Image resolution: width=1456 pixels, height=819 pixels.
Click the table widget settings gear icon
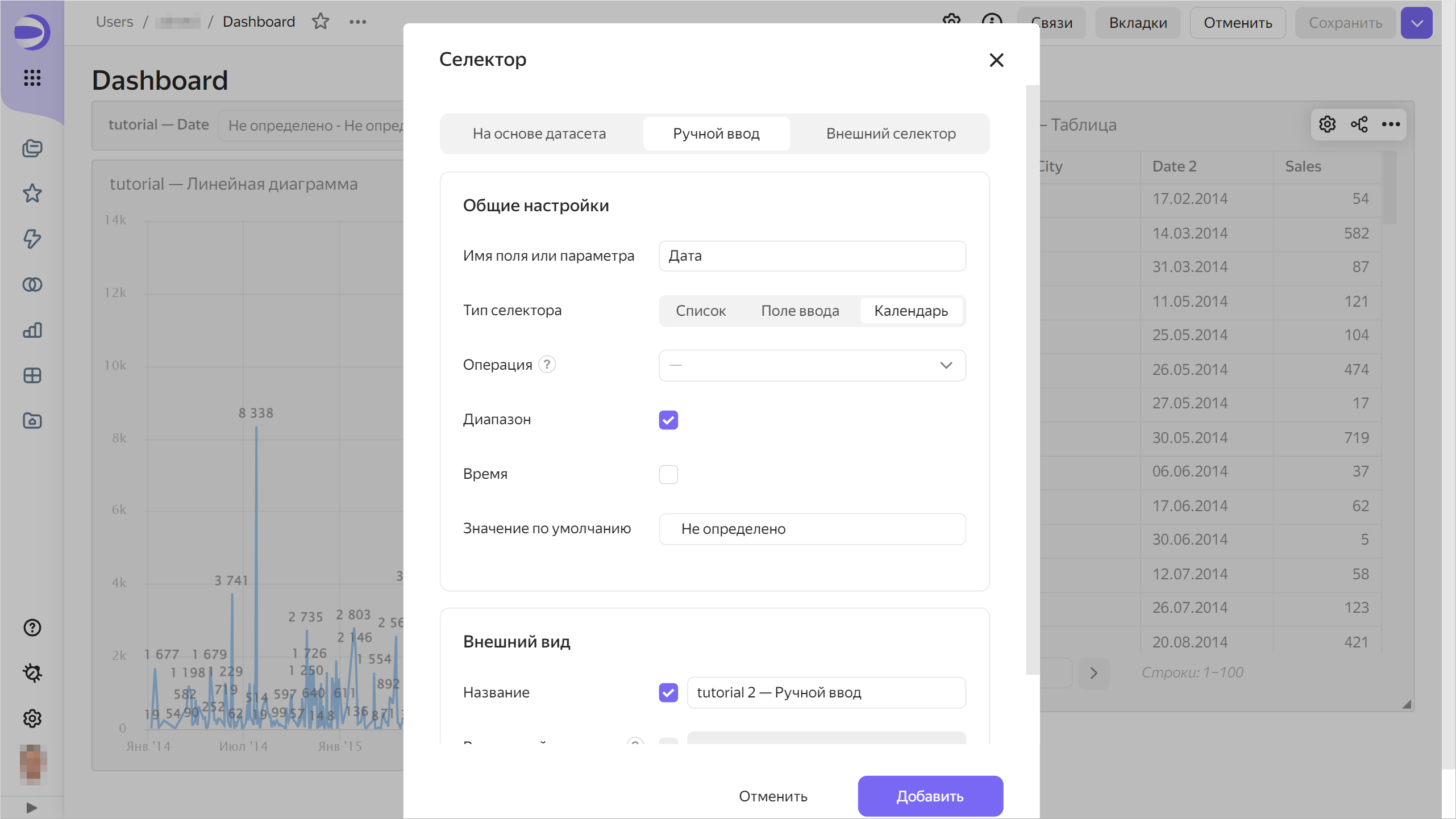1327,124
